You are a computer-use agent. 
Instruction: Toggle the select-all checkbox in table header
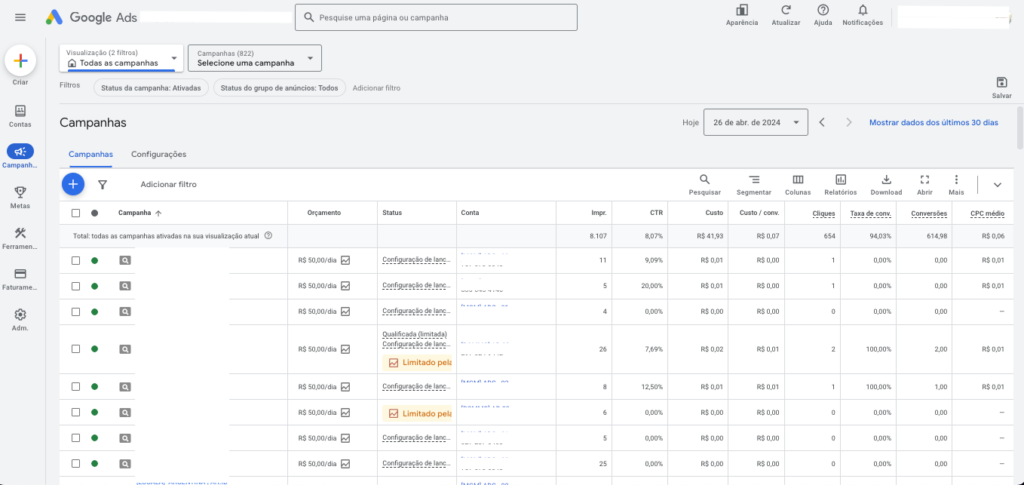76,213
